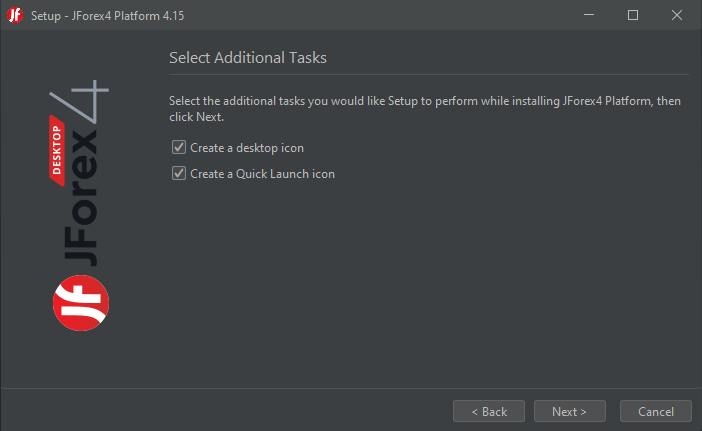Click the vertical JForex wordmark
This screenshot has width=702, height=431.
pos(81,198)
